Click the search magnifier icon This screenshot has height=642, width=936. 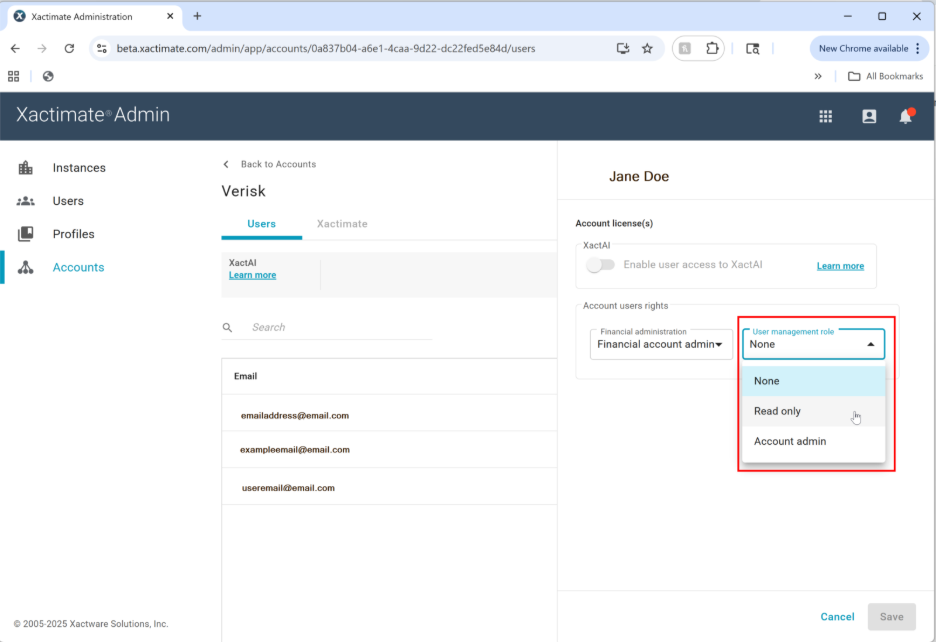[x=227, y=327]
